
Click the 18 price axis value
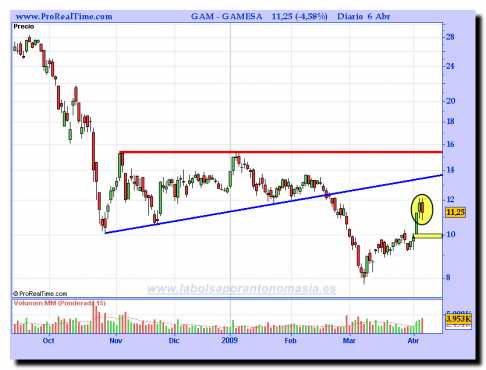tap(450, 121)
